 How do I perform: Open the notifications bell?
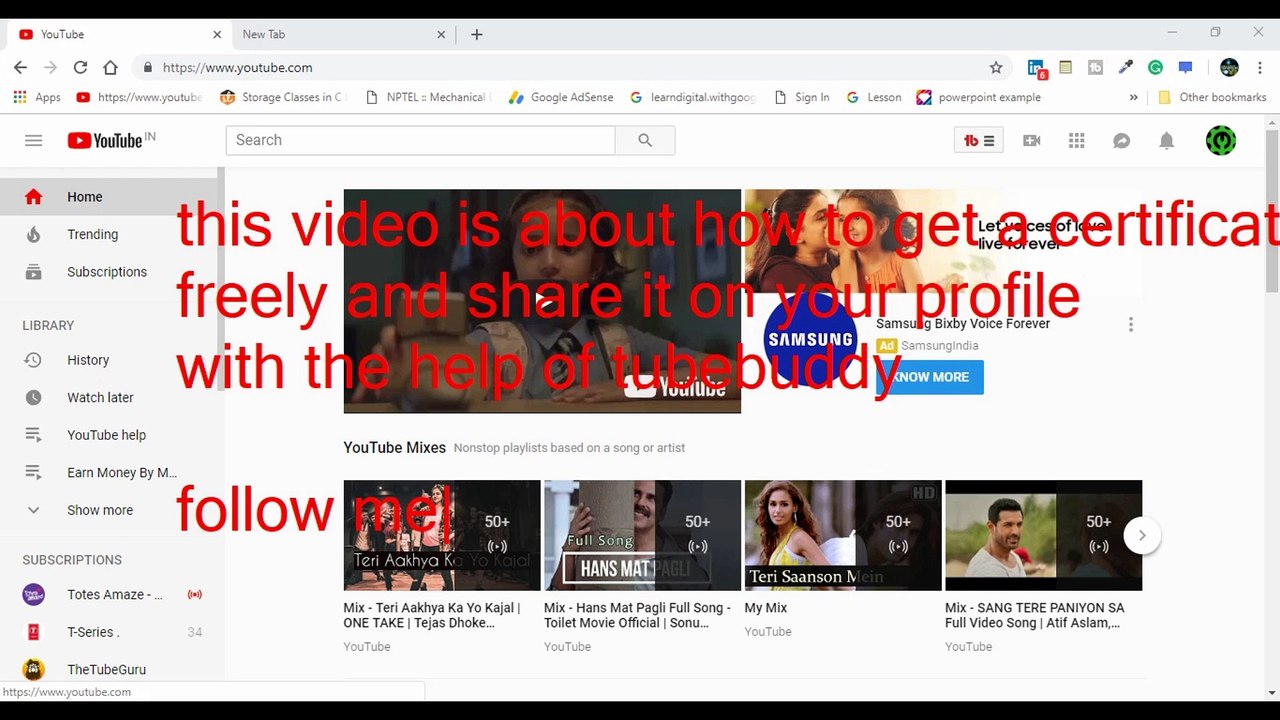[x=1166, y=141]
